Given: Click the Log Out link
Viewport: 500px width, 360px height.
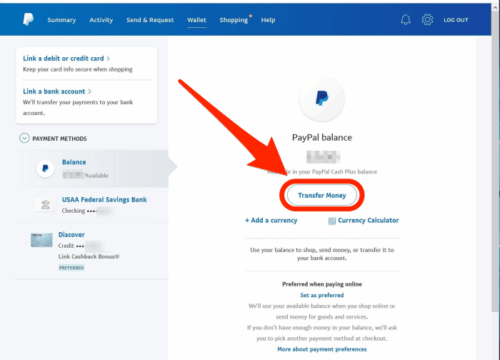Looking at the screenshot, I should [x=456, y=20].
